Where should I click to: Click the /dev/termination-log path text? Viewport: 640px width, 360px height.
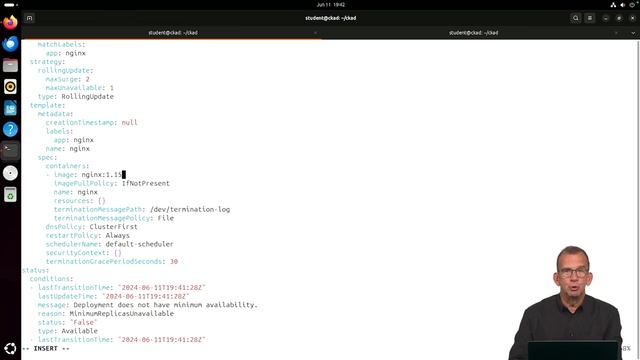(x=190, y=209)
